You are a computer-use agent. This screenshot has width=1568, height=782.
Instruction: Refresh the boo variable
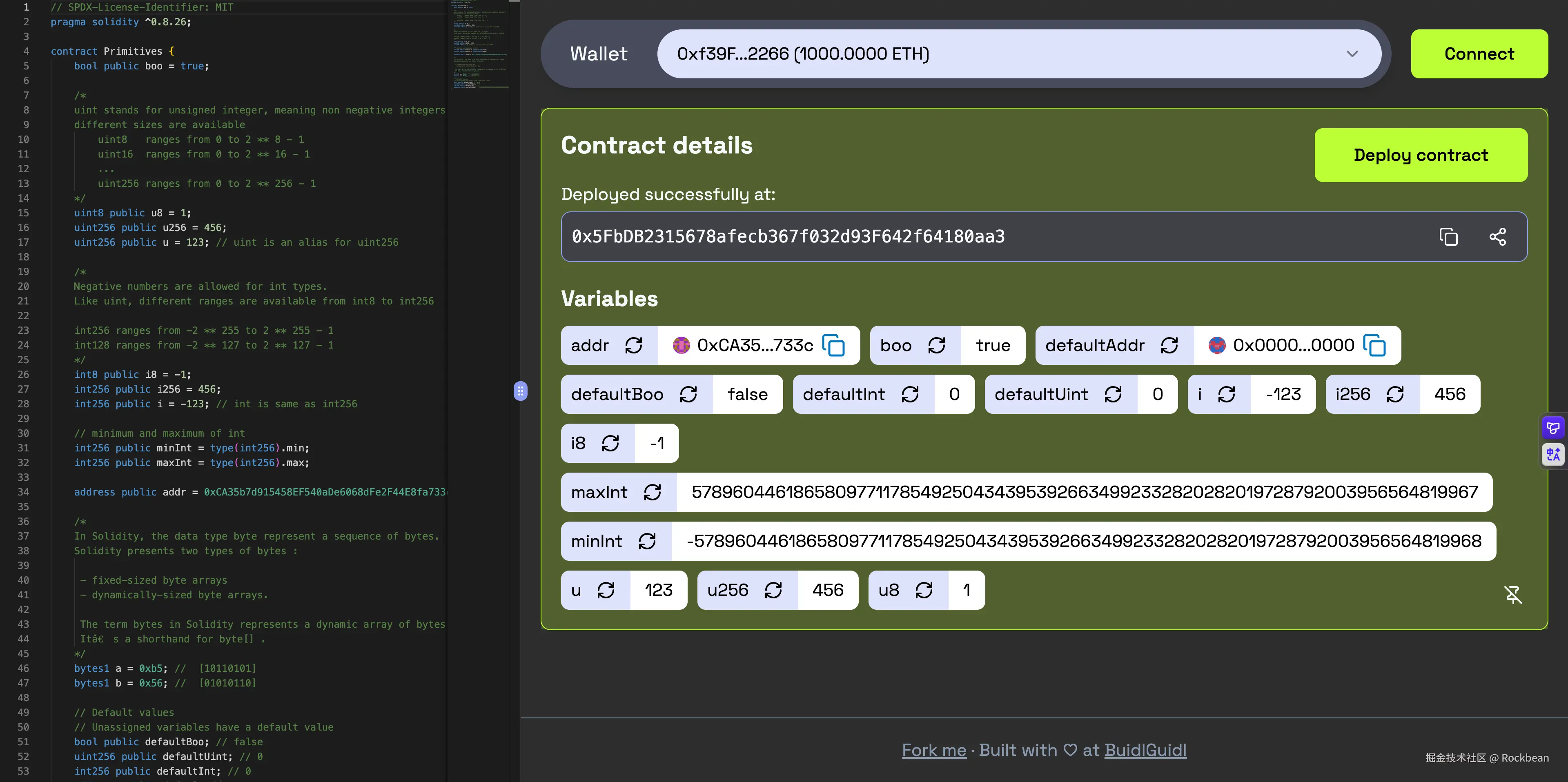(936, 346)
